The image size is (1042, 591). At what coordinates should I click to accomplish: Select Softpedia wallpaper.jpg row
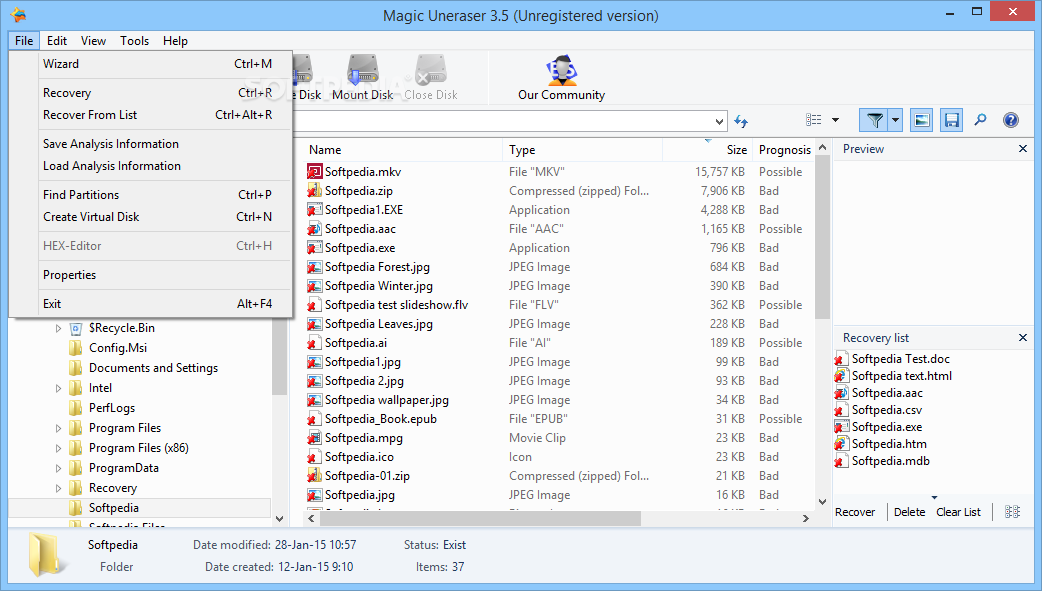click(x=558, y=400)
